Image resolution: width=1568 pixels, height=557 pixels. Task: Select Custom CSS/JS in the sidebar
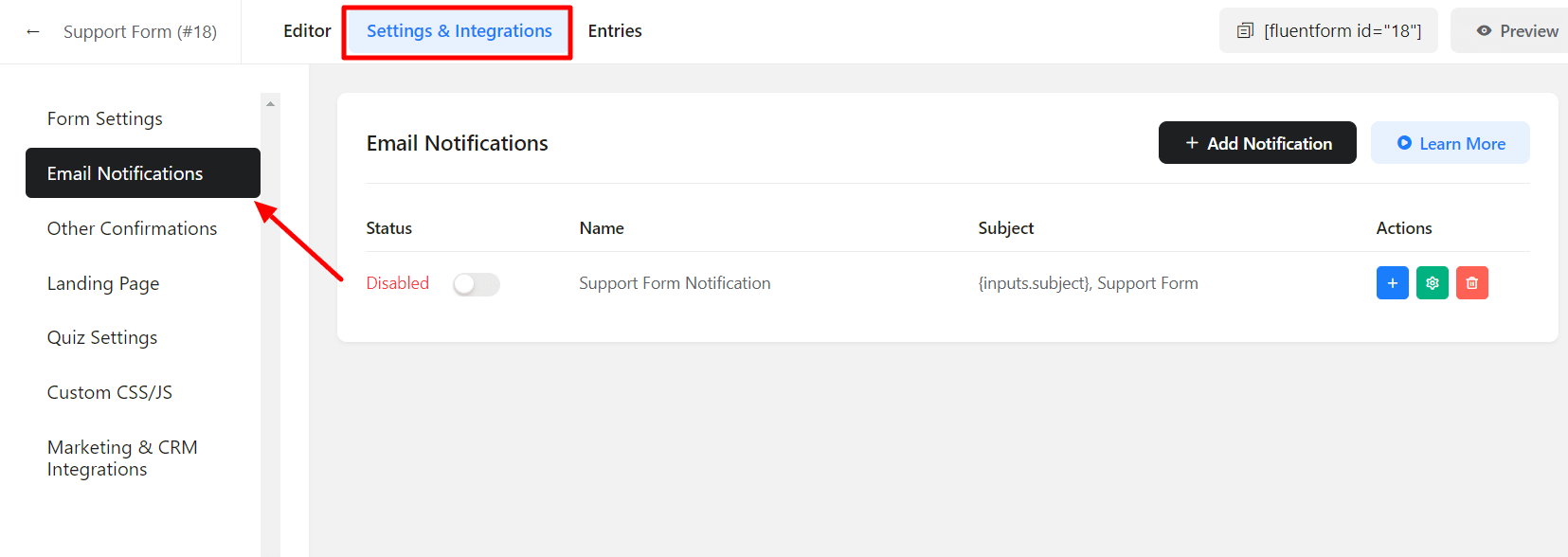click(x=110, y=392)
